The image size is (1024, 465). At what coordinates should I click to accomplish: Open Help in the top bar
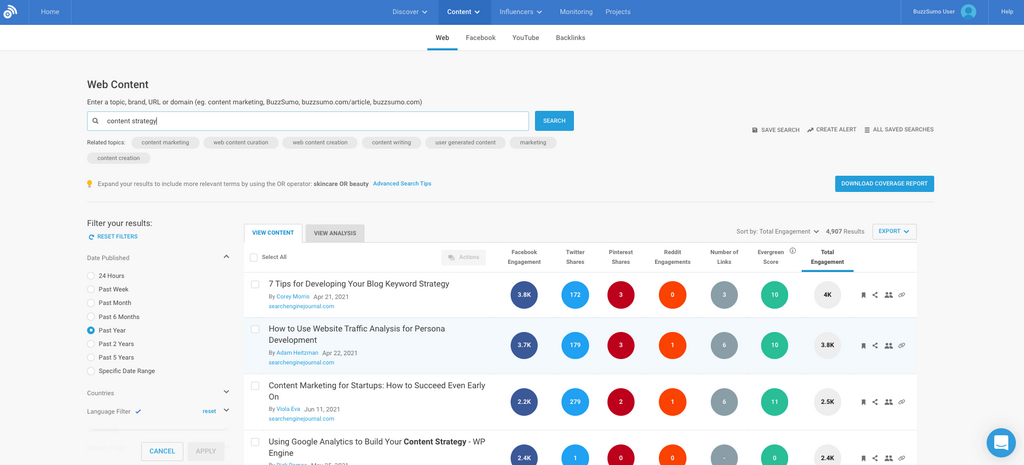pos(1007,12)
